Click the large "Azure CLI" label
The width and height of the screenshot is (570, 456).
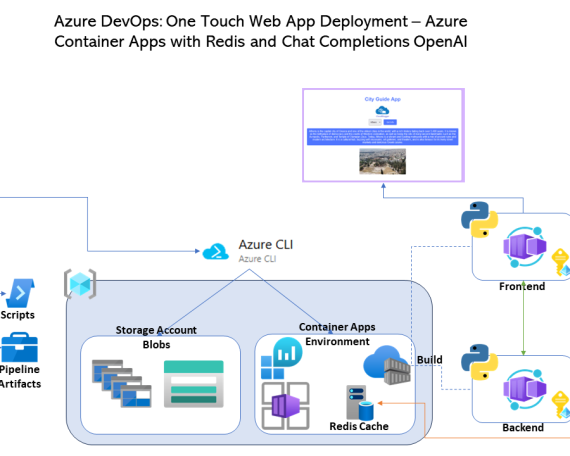coord(266,245)
